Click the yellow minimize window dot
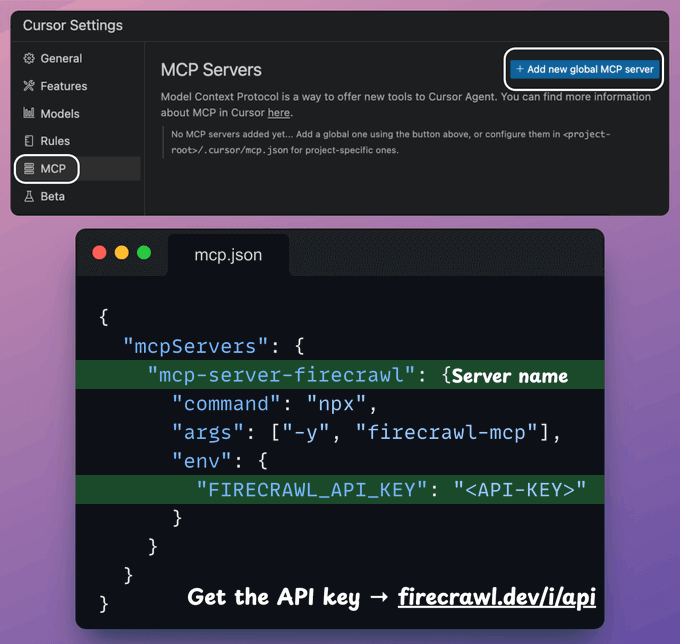The image size is (680, 644). 122,253
